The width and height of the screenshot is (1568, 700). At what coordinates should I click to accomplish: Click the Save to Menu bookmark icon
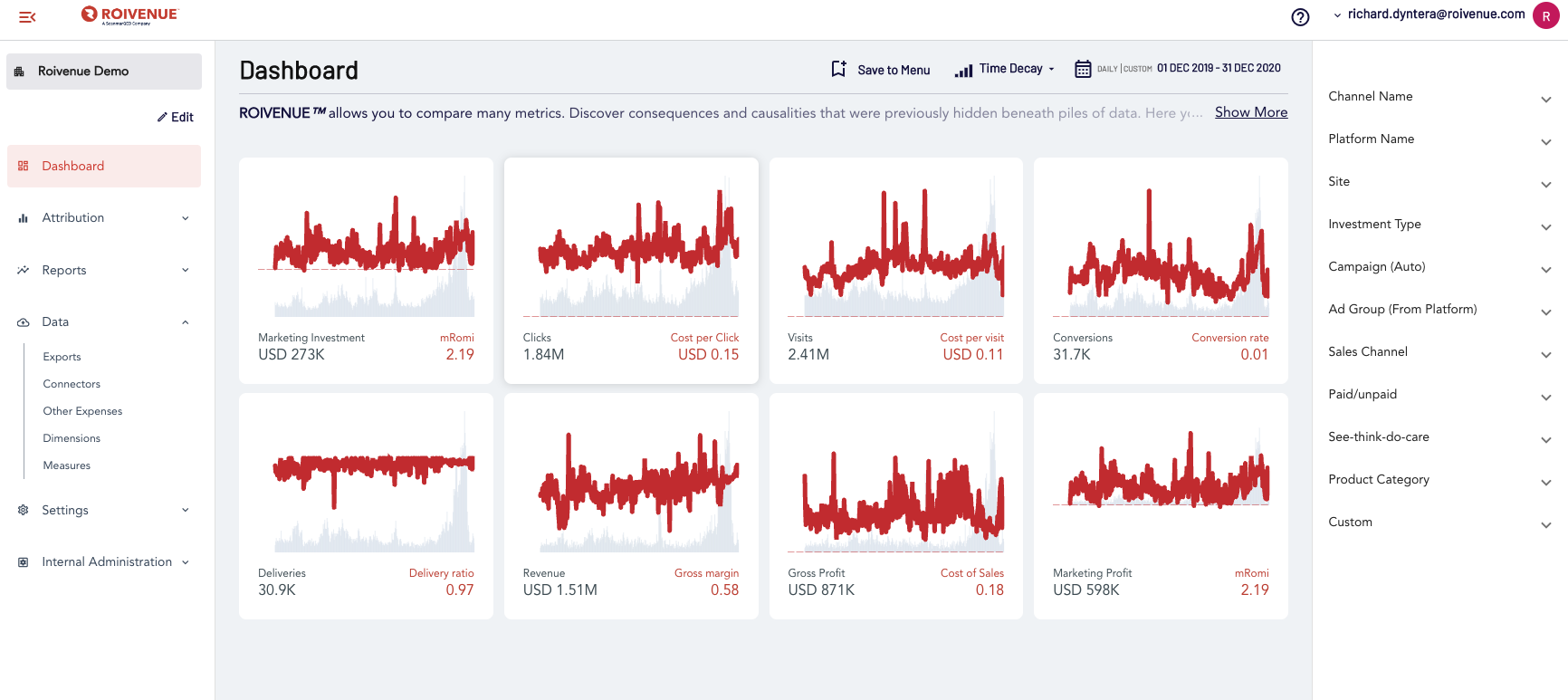[838, 69]
